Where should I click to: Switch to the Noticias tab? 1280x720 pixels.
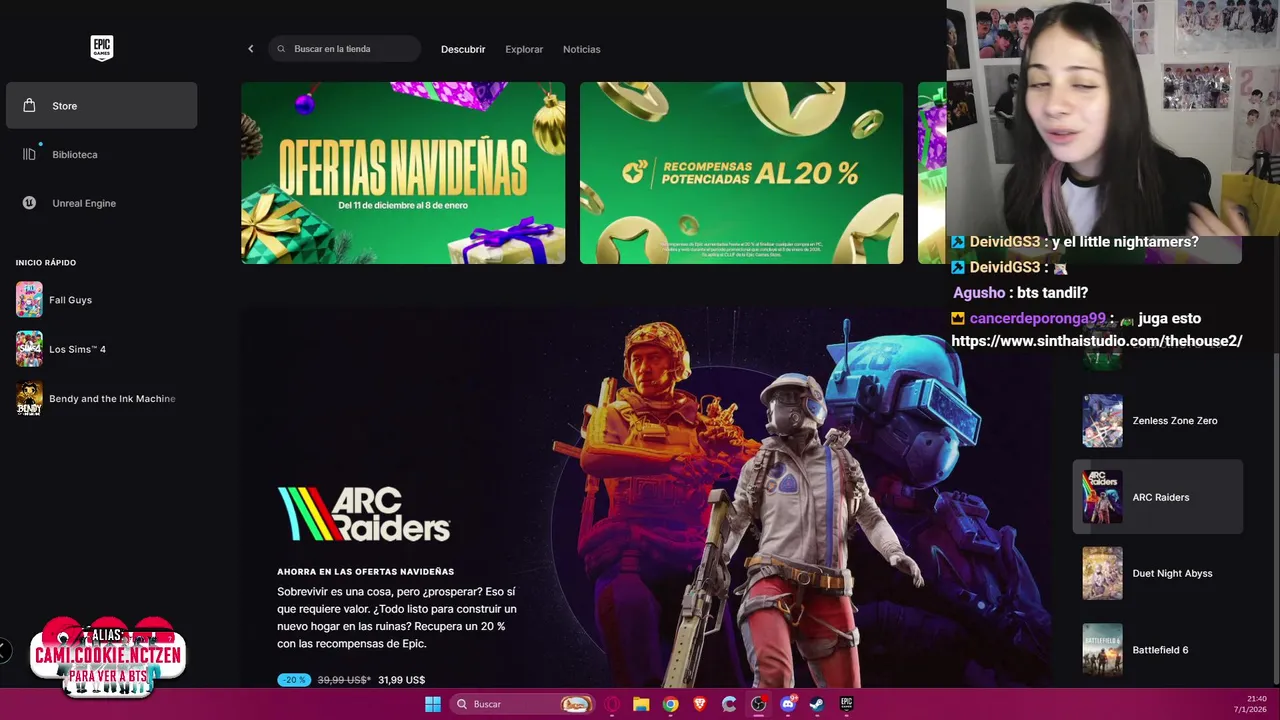coord(582,49)
